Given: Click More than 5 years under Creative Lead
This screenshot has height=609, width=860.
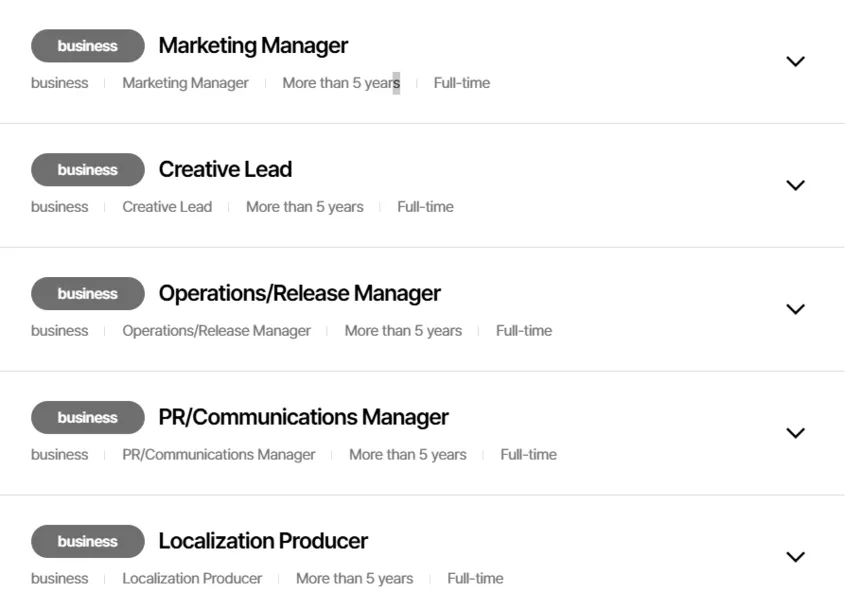Looking at the screenshot, I should pos(304,207).
